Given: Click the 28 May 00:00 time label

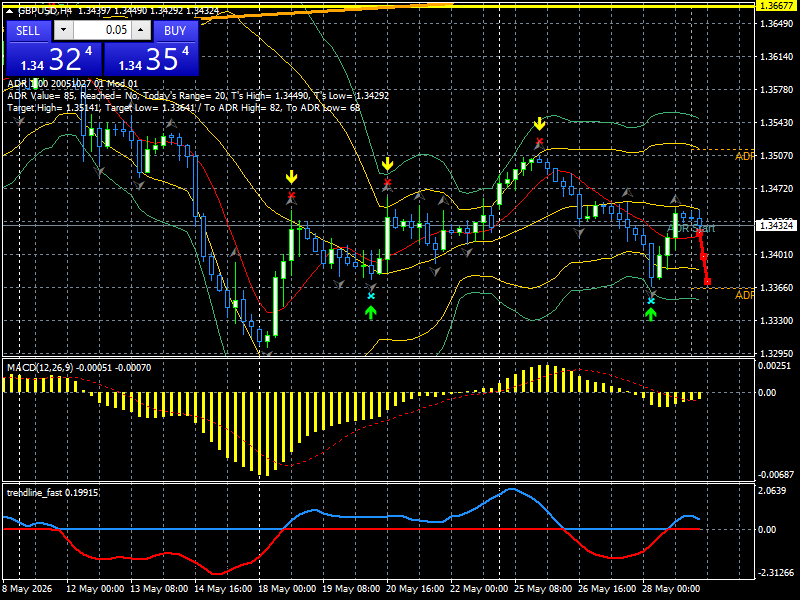Looking at the screenshot, I should click(x=671, y=588).
